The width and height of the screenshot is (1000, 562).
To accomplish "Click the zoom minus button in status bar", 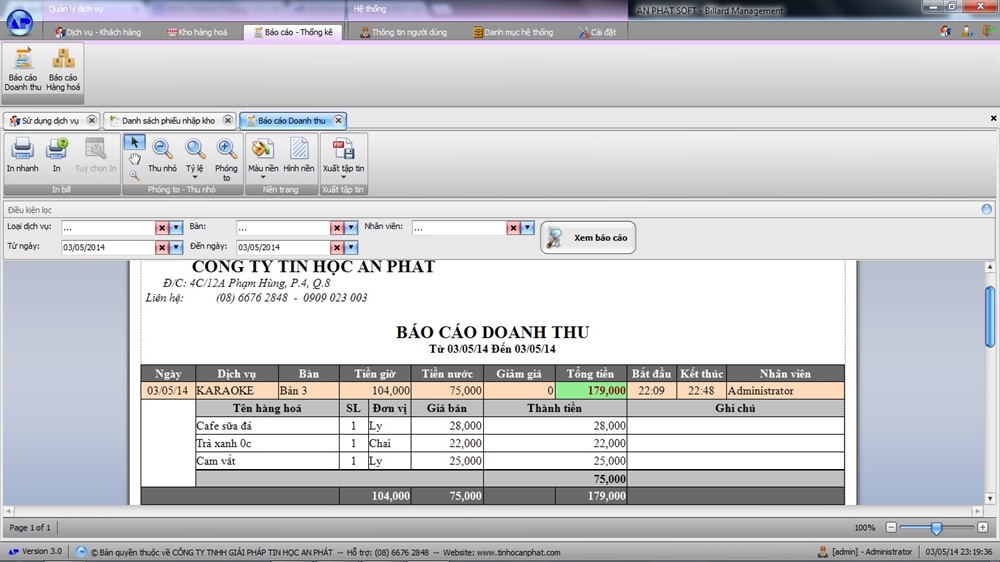I will click(x=892, y=528).
